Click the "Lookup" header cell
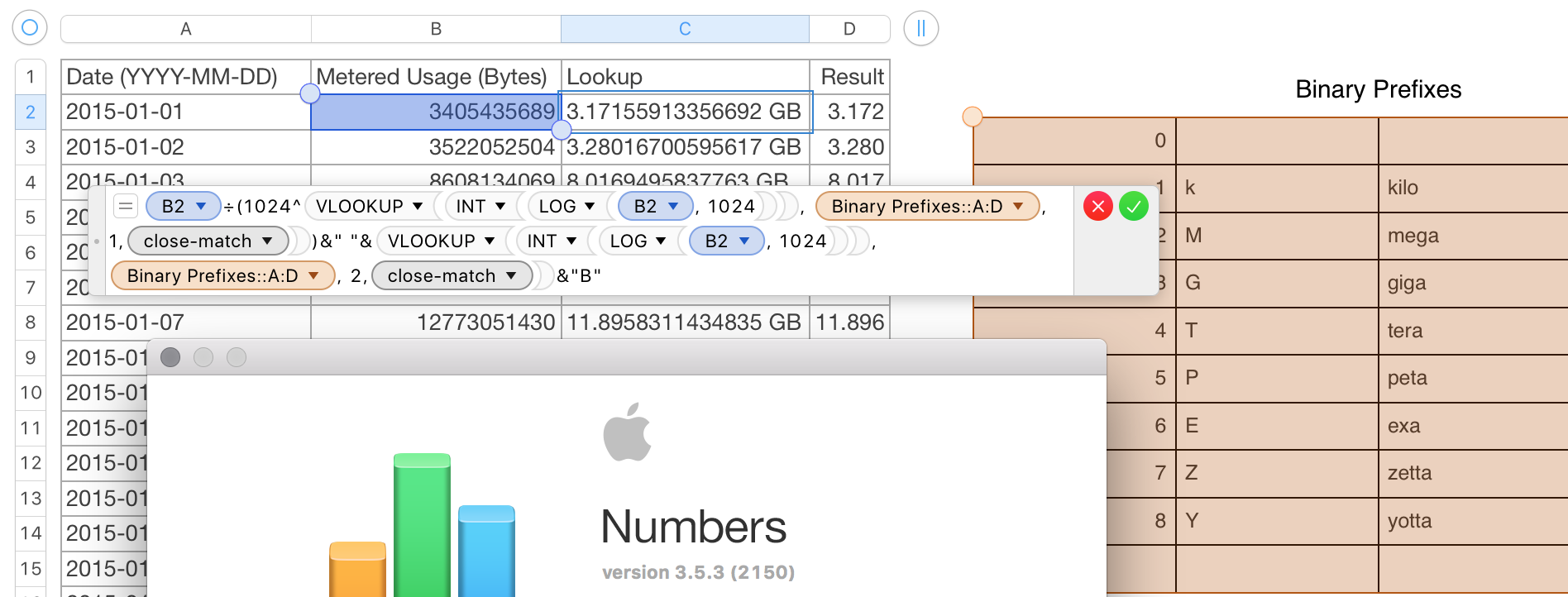The image size is (1568, 597). 685,77
